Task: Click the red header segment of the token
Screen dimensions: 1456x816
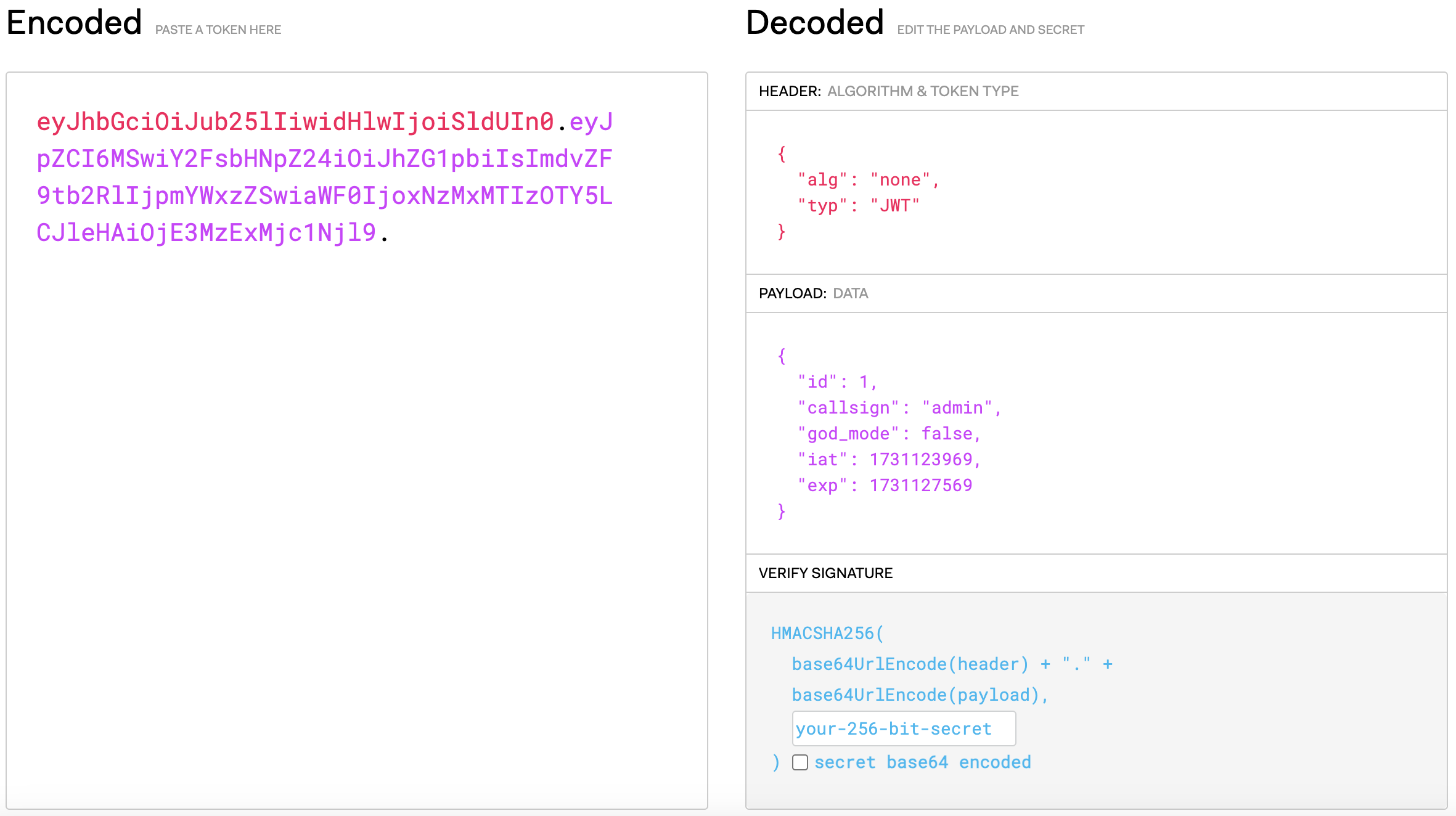Action: 295,122
